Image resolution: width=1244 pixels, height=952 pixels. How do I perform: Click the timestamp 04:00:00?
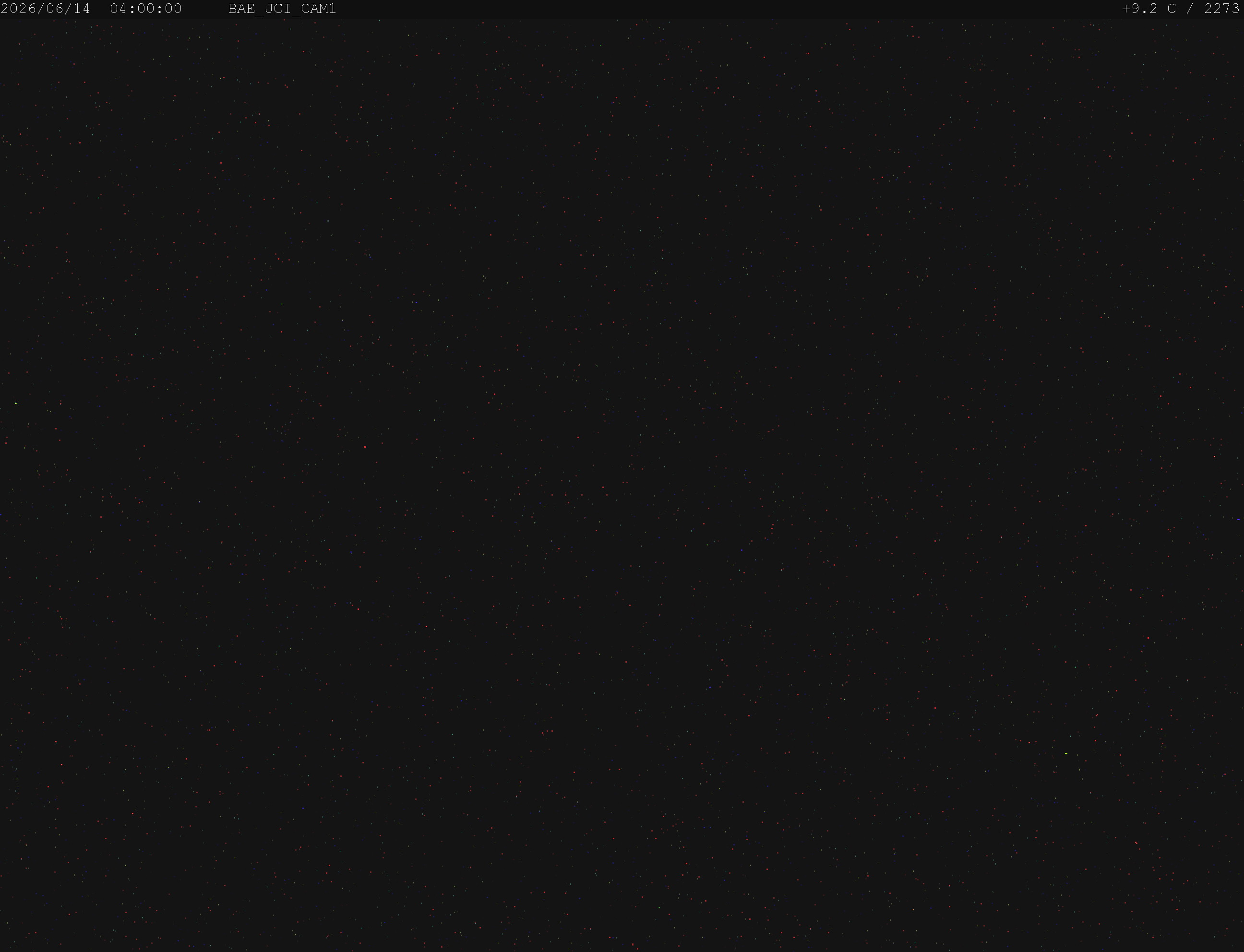(146, 9)
